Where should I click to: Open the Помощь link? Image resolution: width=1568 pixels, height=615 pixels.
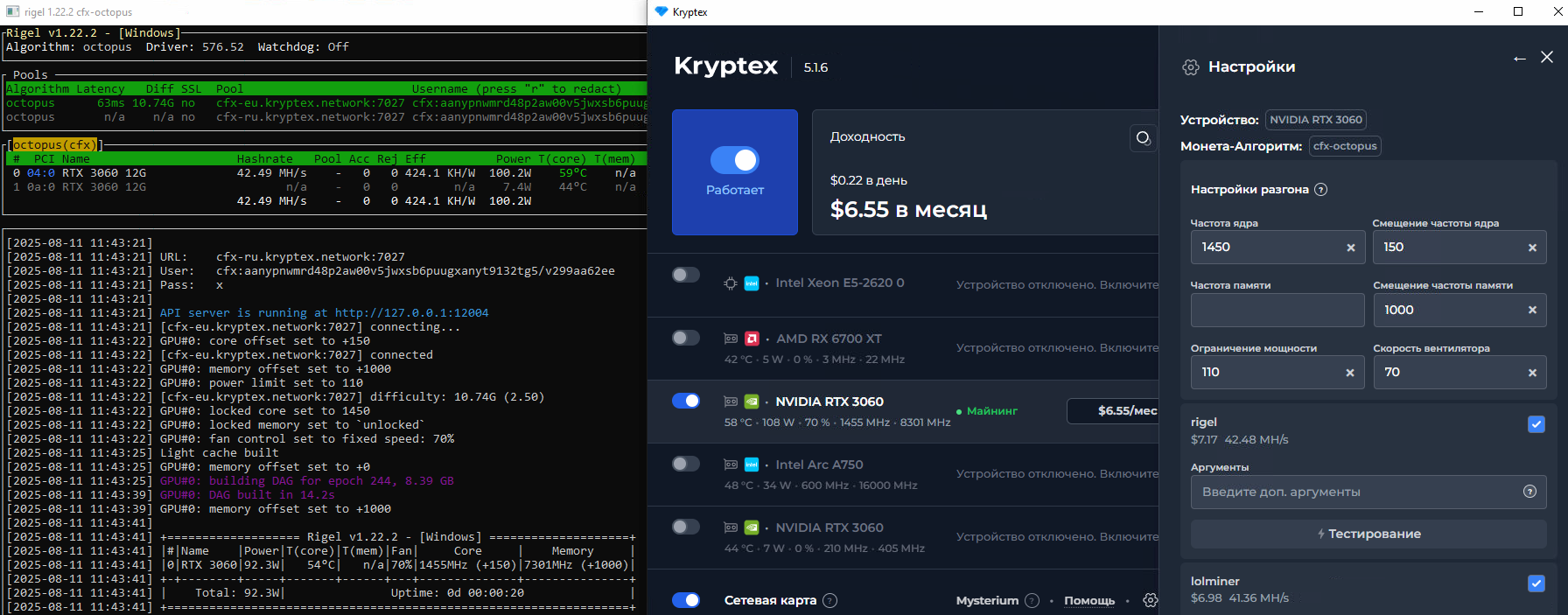pos(1089,600)
